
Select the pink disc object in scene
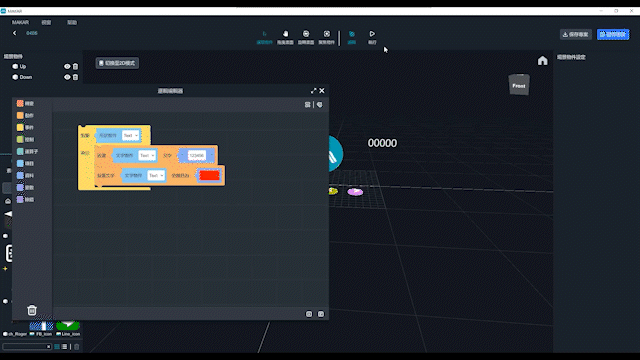(355, 192)
